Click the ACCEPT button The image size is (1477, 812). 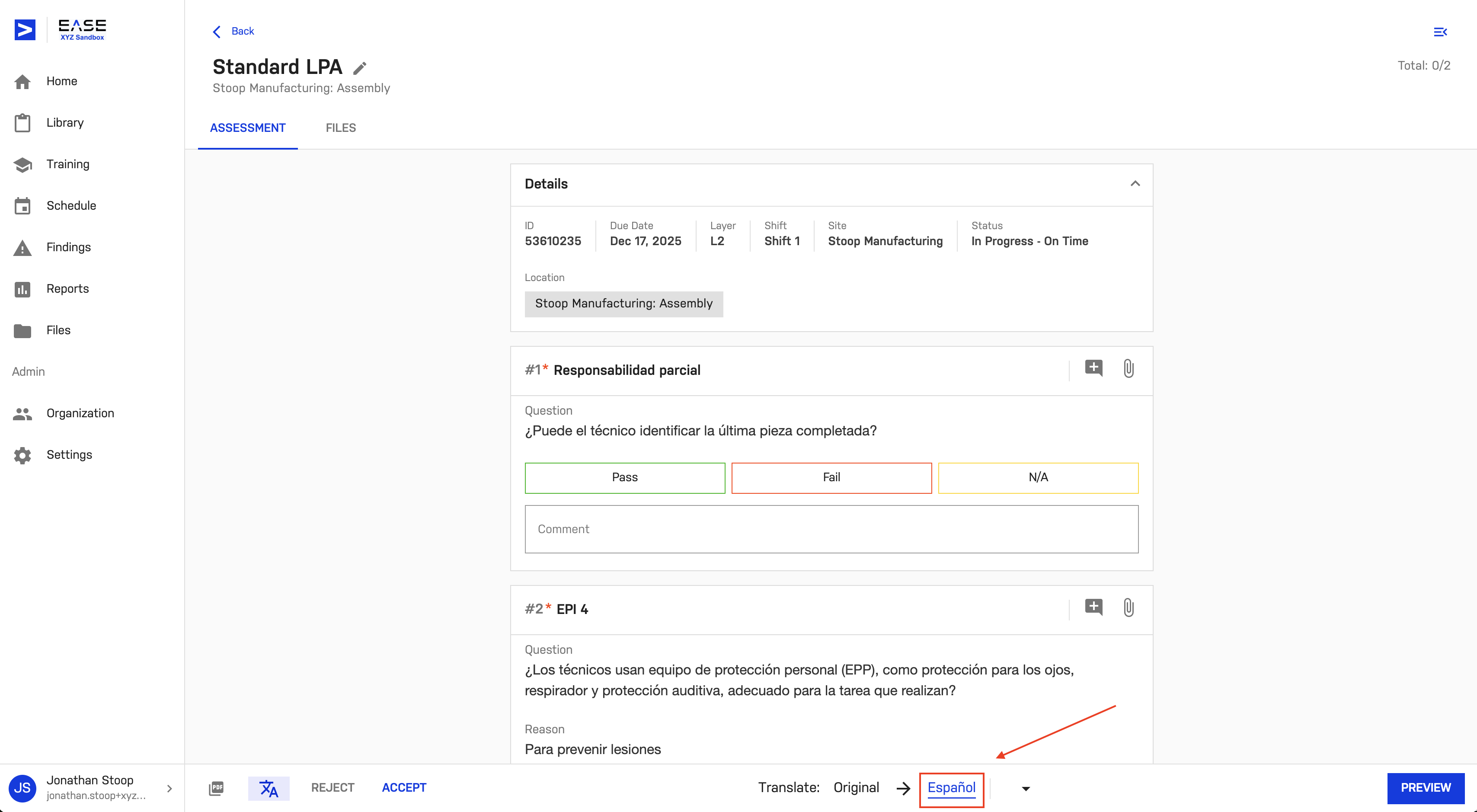tap(404, 788)
